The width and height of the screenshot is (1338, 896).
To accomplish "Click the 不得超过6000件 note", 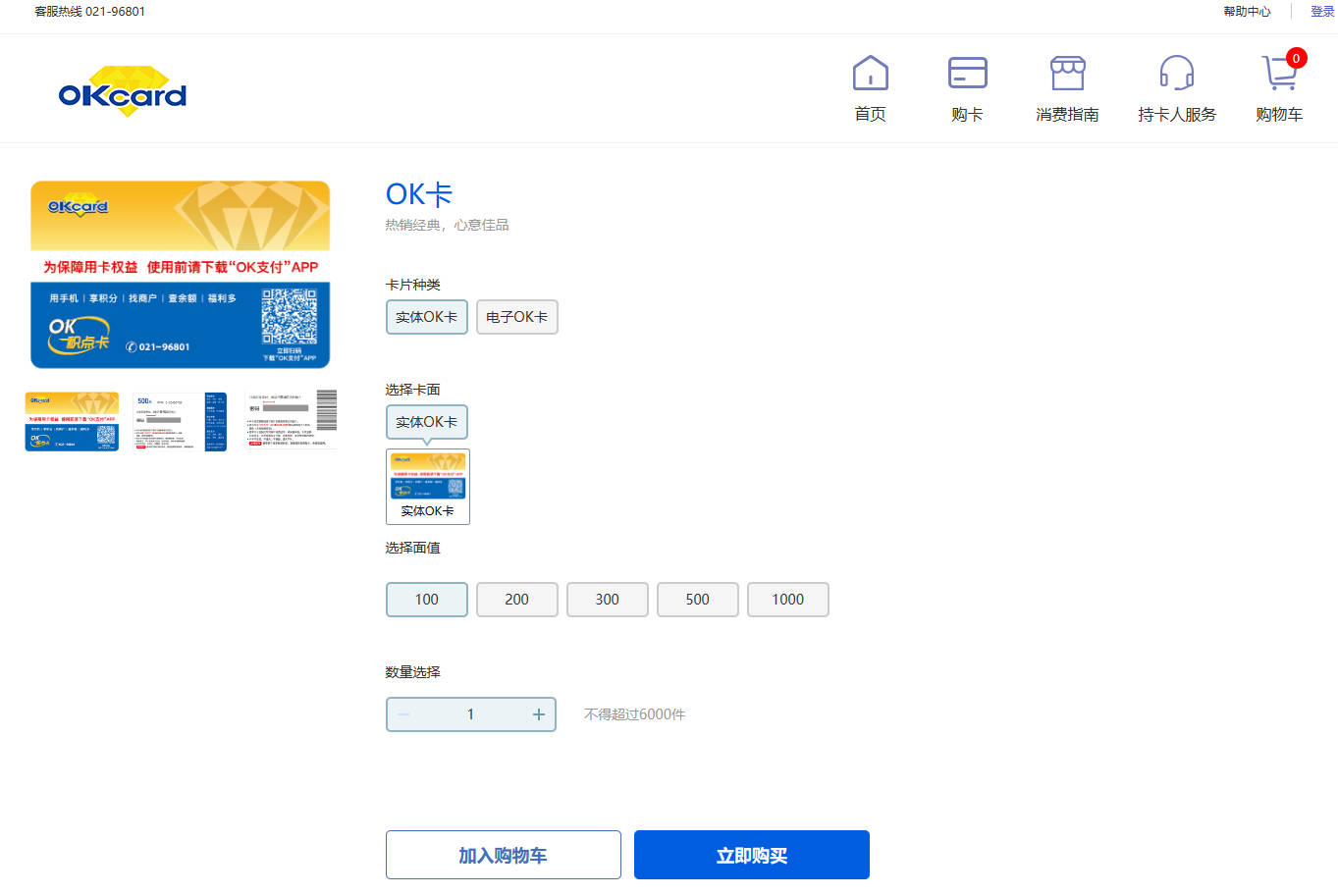I will [634, 714].
